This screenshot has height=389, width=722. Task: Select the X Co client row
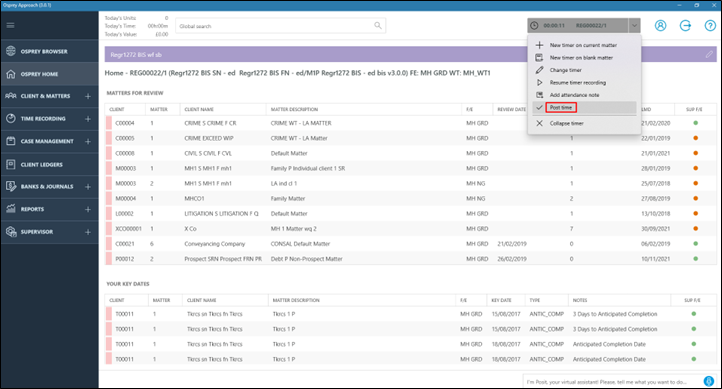(410, 229)
